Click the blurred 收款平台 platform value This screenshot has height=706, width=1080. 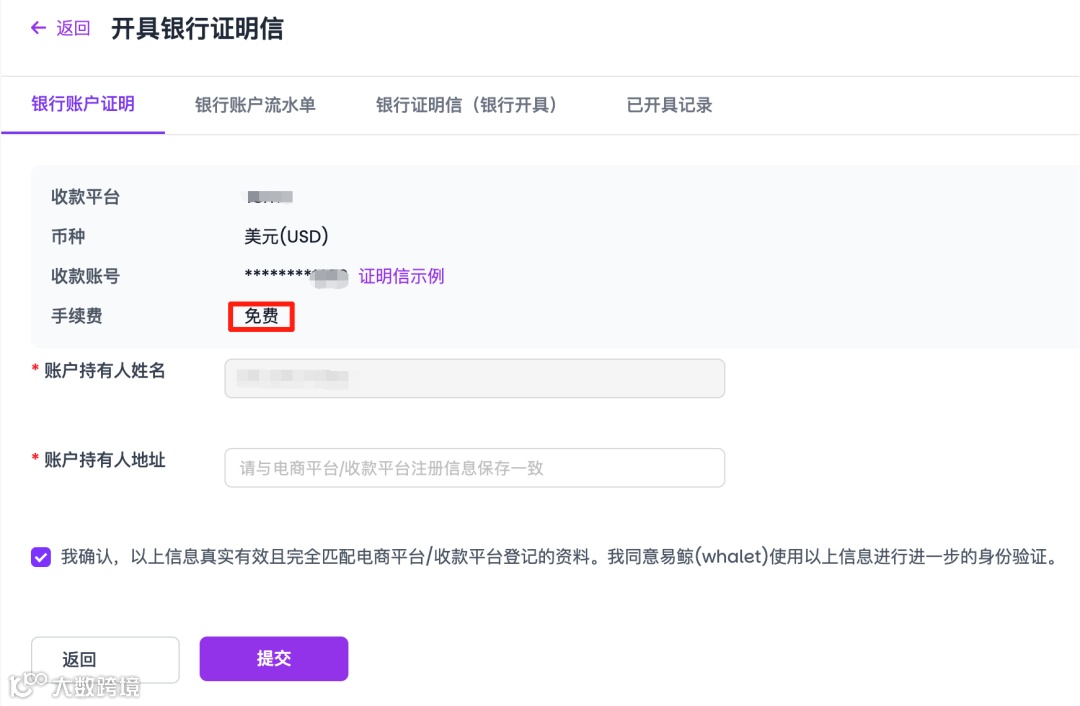(269, 197)
